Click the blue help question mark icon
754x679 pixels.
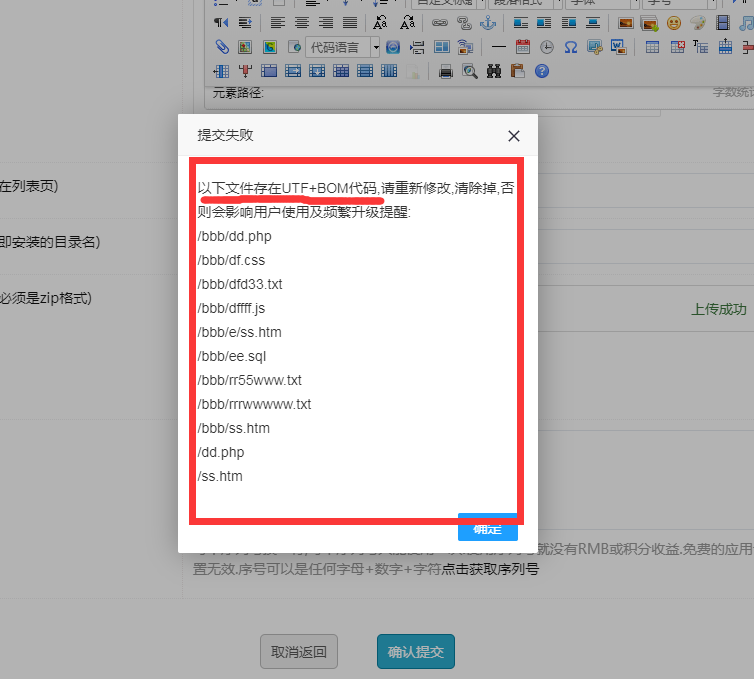pyautogui.click(x=542, y=71)
